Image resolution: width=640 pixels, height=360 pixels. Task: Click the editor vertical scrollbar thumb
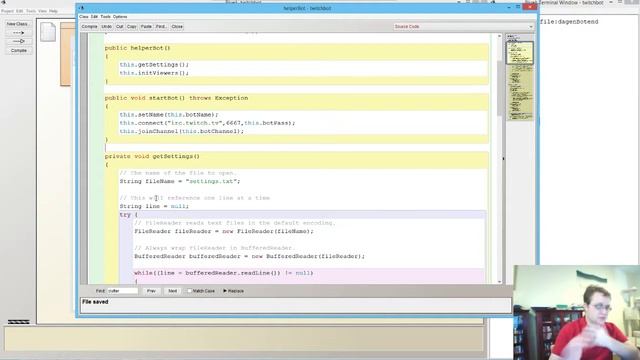pos(500,88)
